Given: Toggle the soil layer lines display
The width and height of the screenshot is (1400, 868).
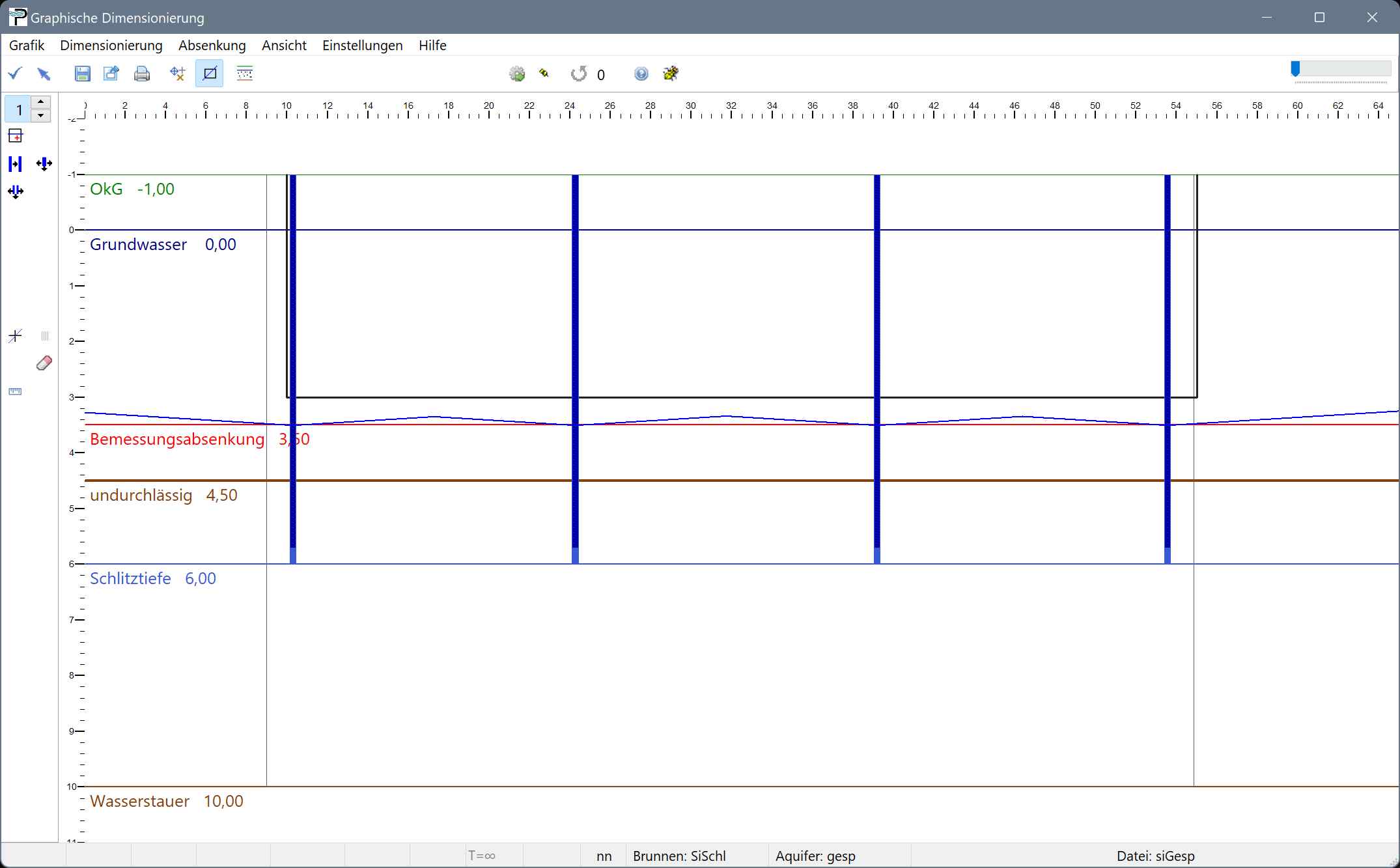Looking at the screenshot, I should 245,74.
